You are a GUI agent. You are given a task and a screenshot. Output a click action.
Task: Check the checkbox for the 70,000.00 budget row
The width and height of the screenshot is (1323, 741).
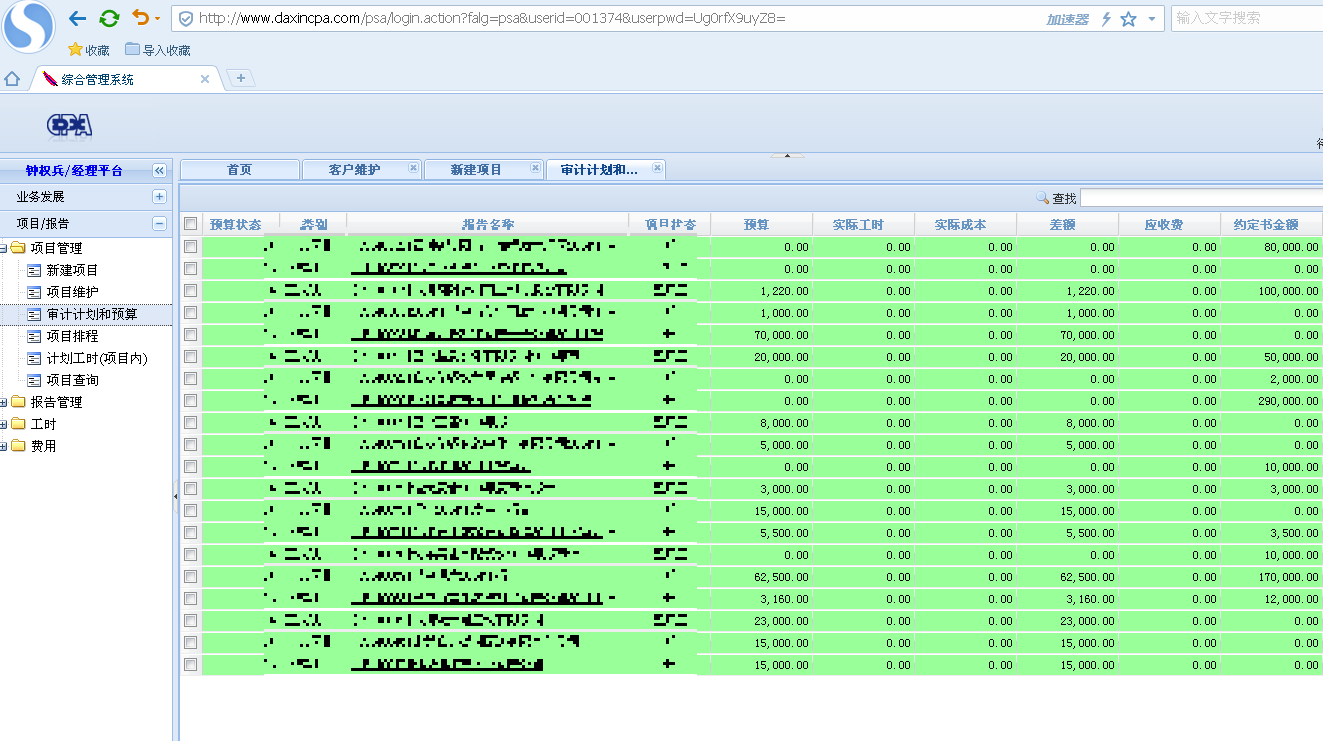[191, 334]
